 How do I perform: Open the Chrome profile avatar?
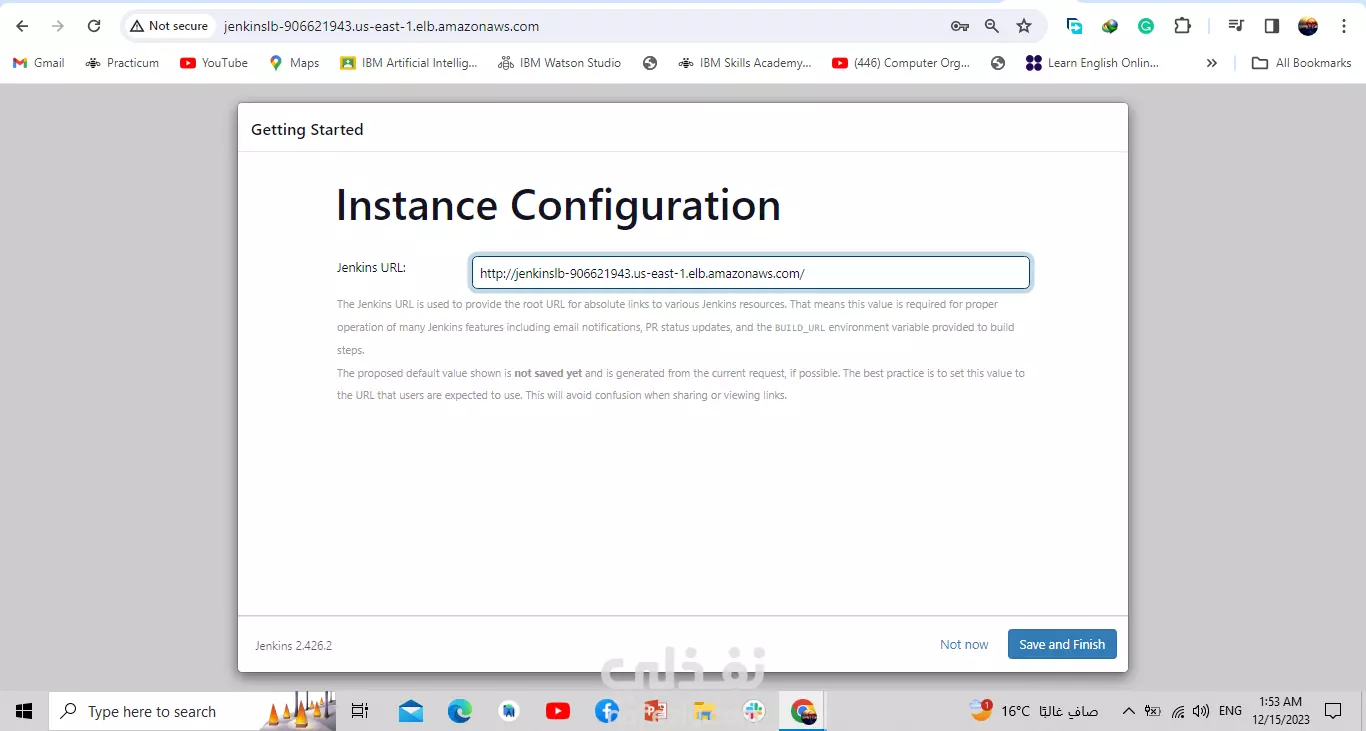pos(1308,26)
